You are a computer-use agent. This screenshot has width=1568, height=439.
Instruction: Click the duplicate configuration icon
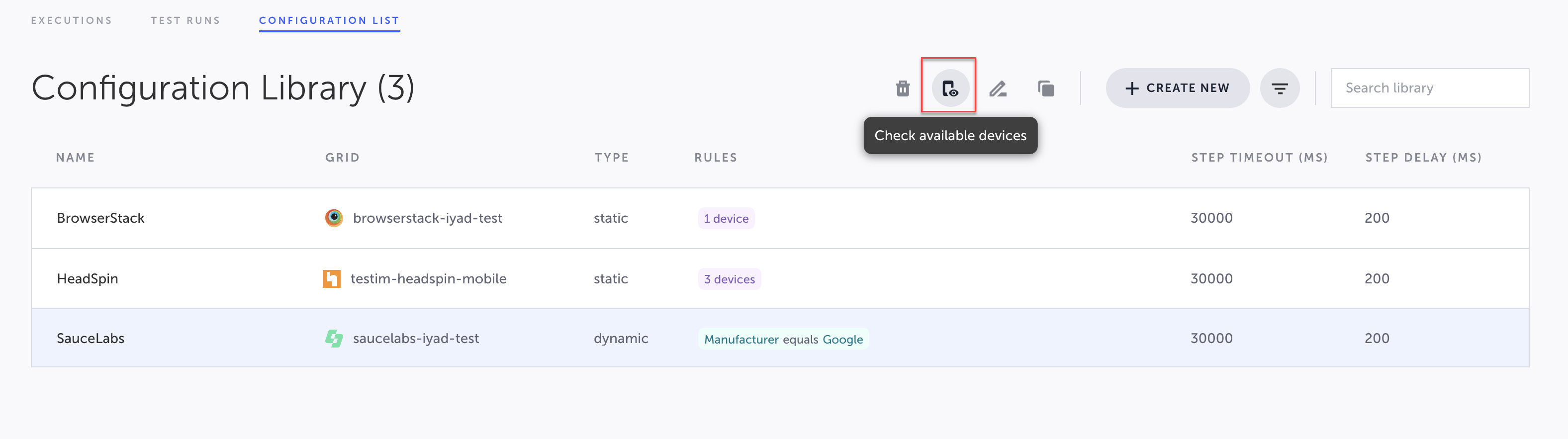coord(1045,89)
